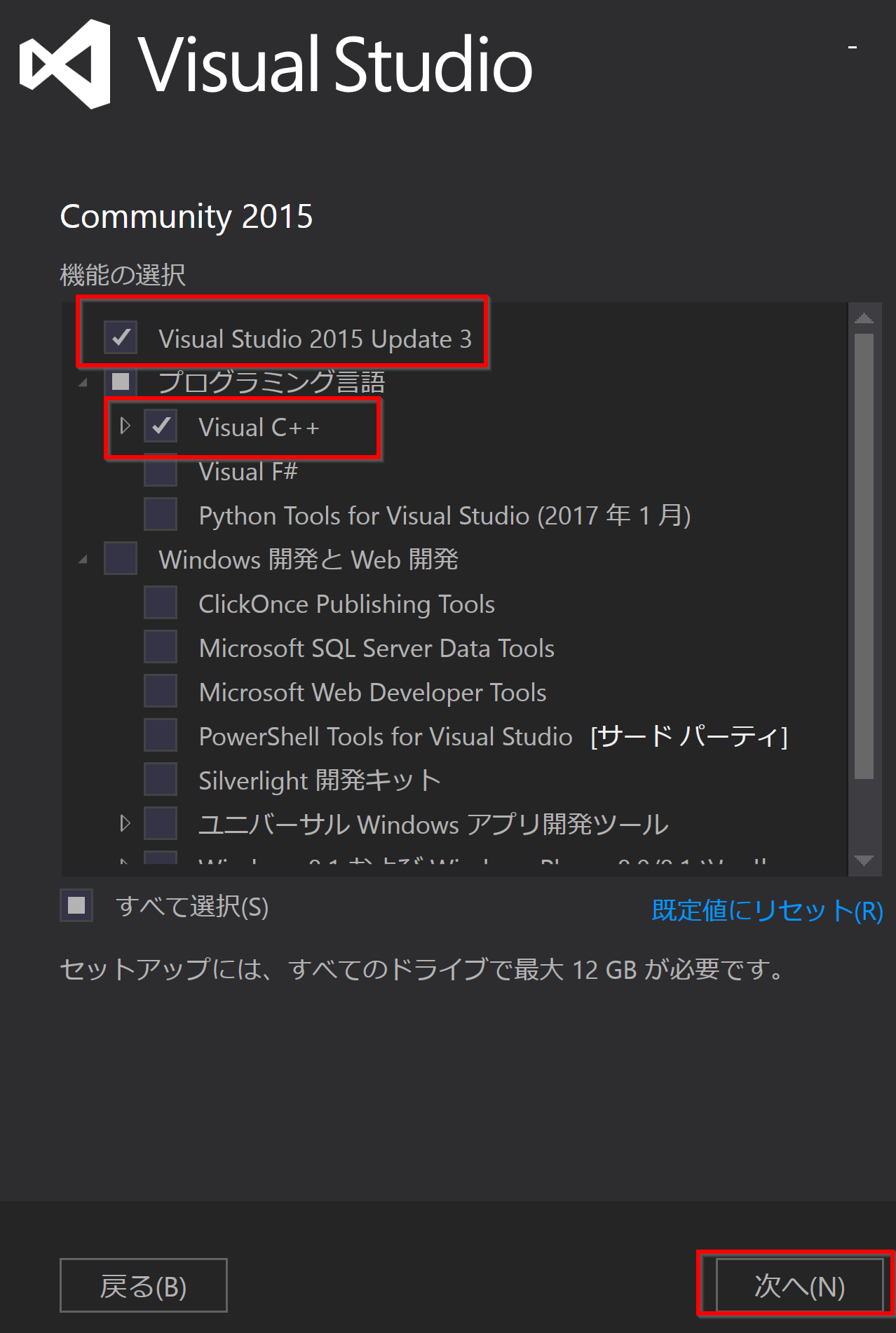
Task: Expand the Visual C++ tree node arrow
Action: [x=125, y=426]
